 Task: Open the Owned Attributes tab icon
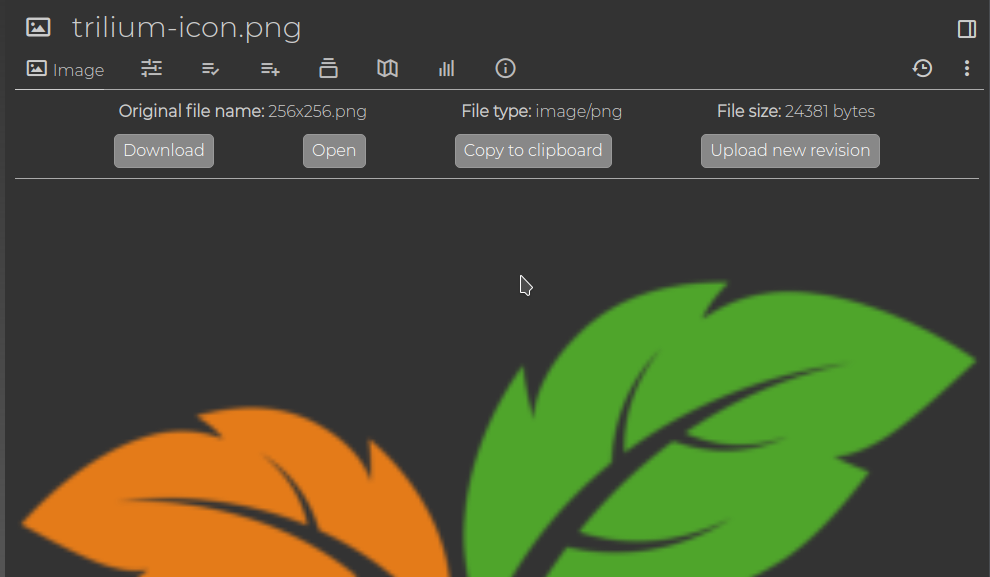[210, 69]
